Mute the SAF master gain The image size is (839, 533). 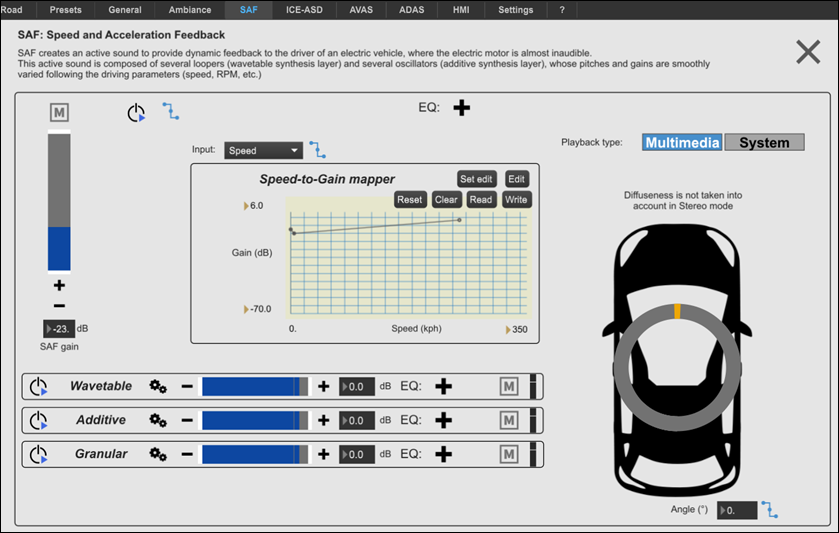coord(59,112)
